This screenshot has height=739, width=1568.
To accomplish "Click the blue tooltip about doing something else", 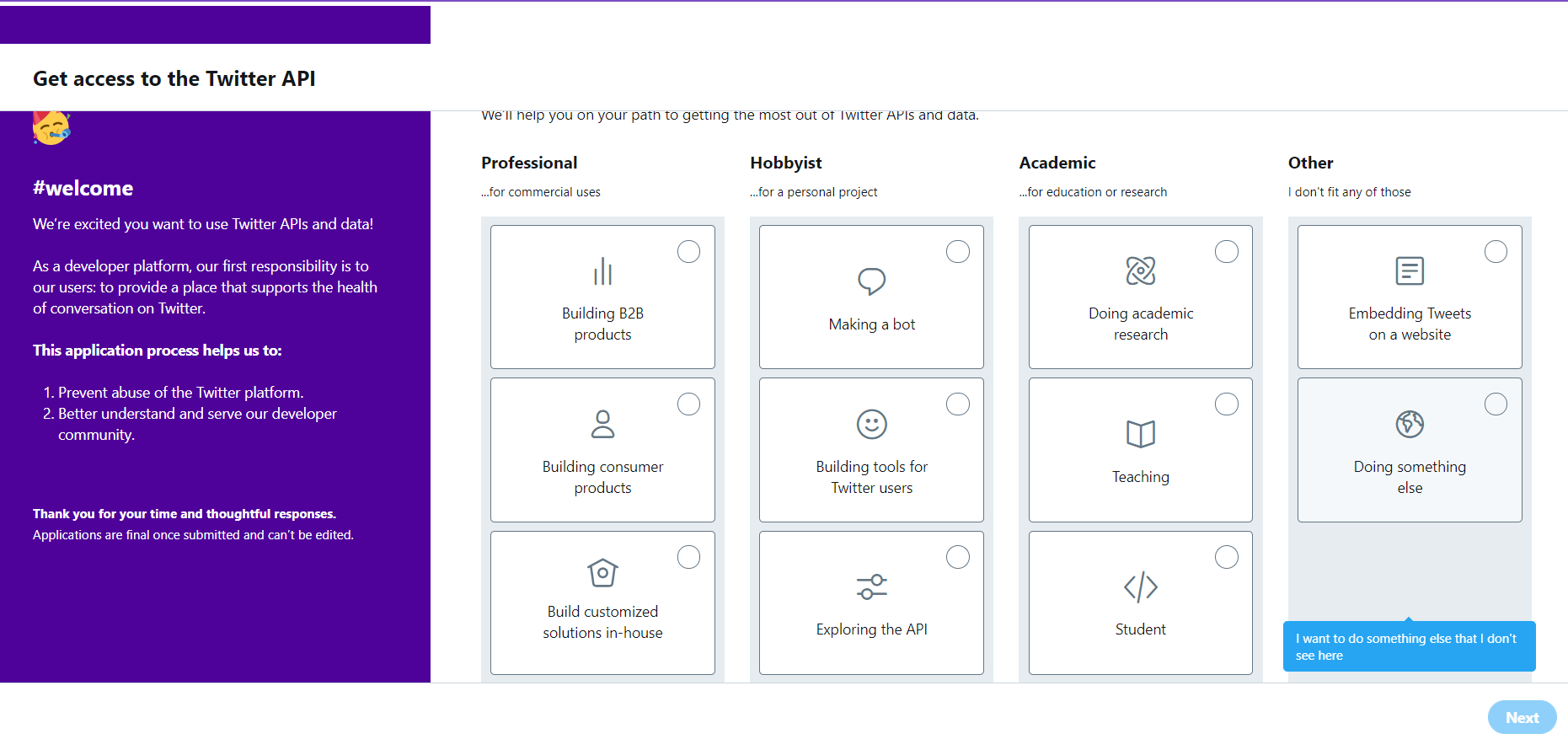I will click(x=1409, y=645).
